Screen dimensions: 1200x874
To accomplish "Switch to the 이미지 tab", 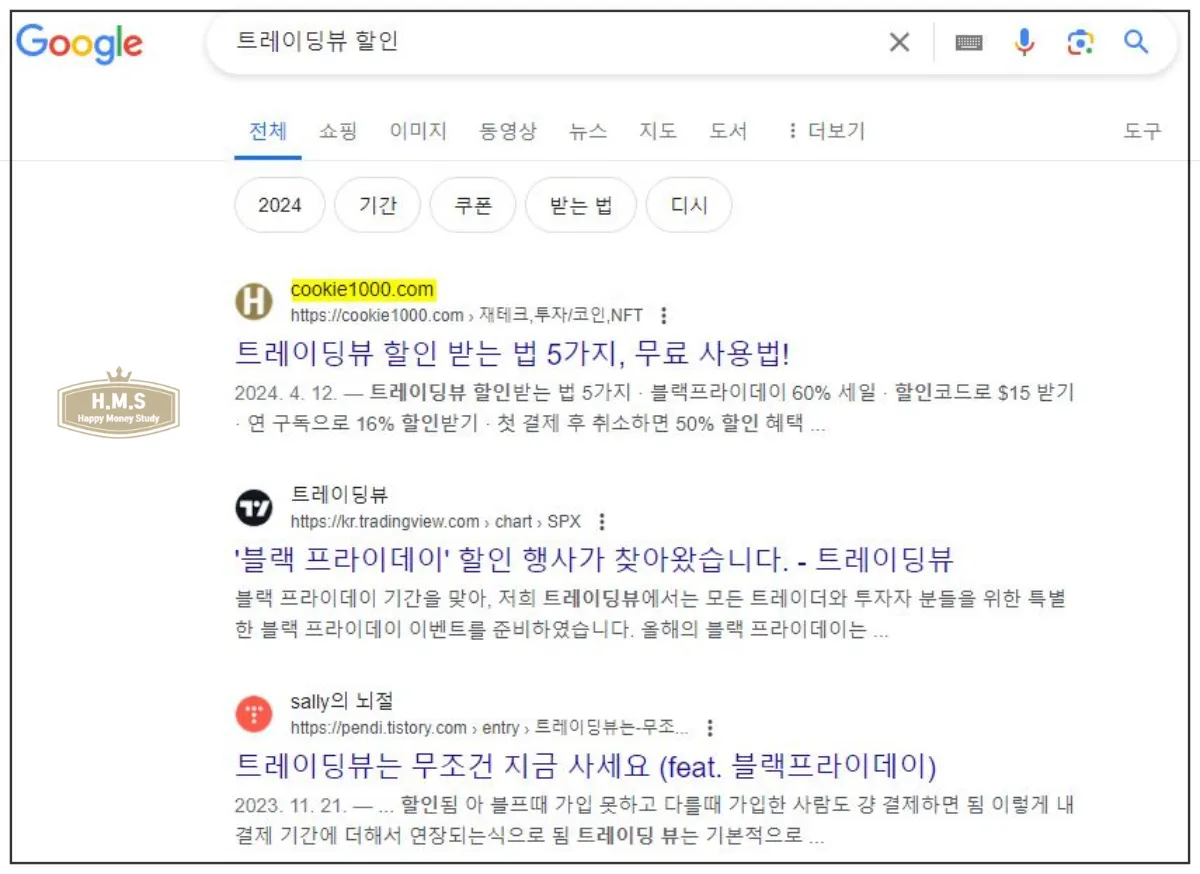I will coord(417,131).
